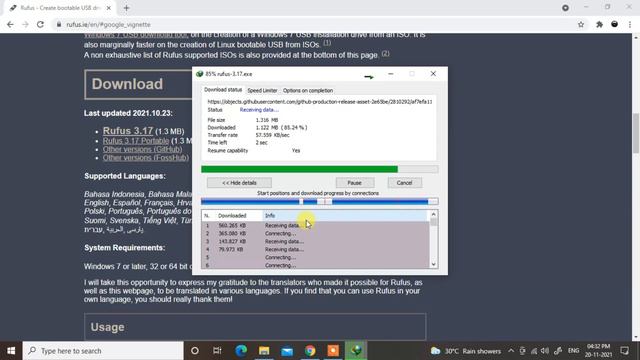The image size is (640, 360).
Task: Click the browser back arrow
Action: pyautogui.click(x=10, y=24)
